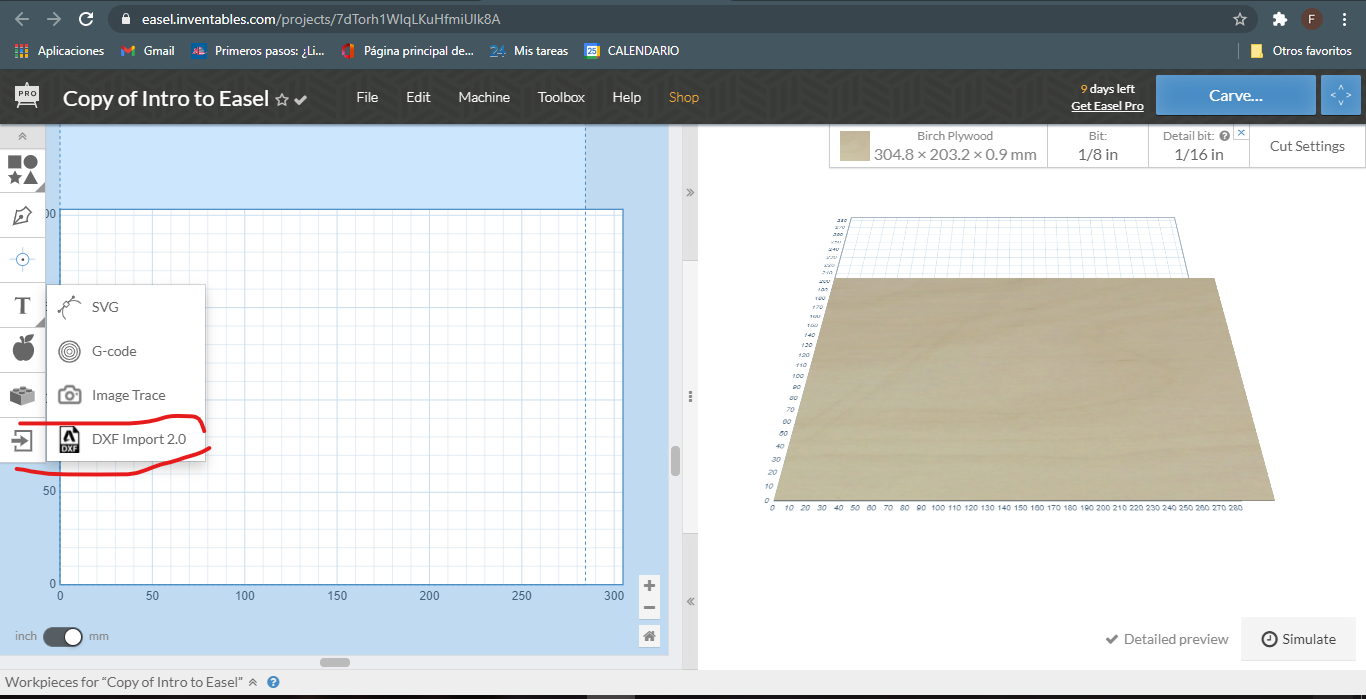Screen dimensions: 1366x699
Task: Click the pane divider grip handle
Action: [690, 397]
